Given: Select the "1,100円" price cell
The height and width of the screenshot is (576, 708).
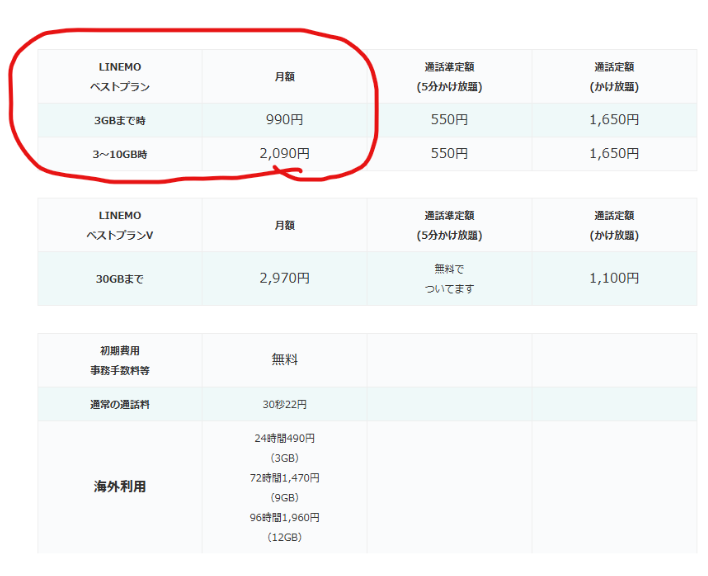Looking at the screenshot, I should tap(614, 278).
